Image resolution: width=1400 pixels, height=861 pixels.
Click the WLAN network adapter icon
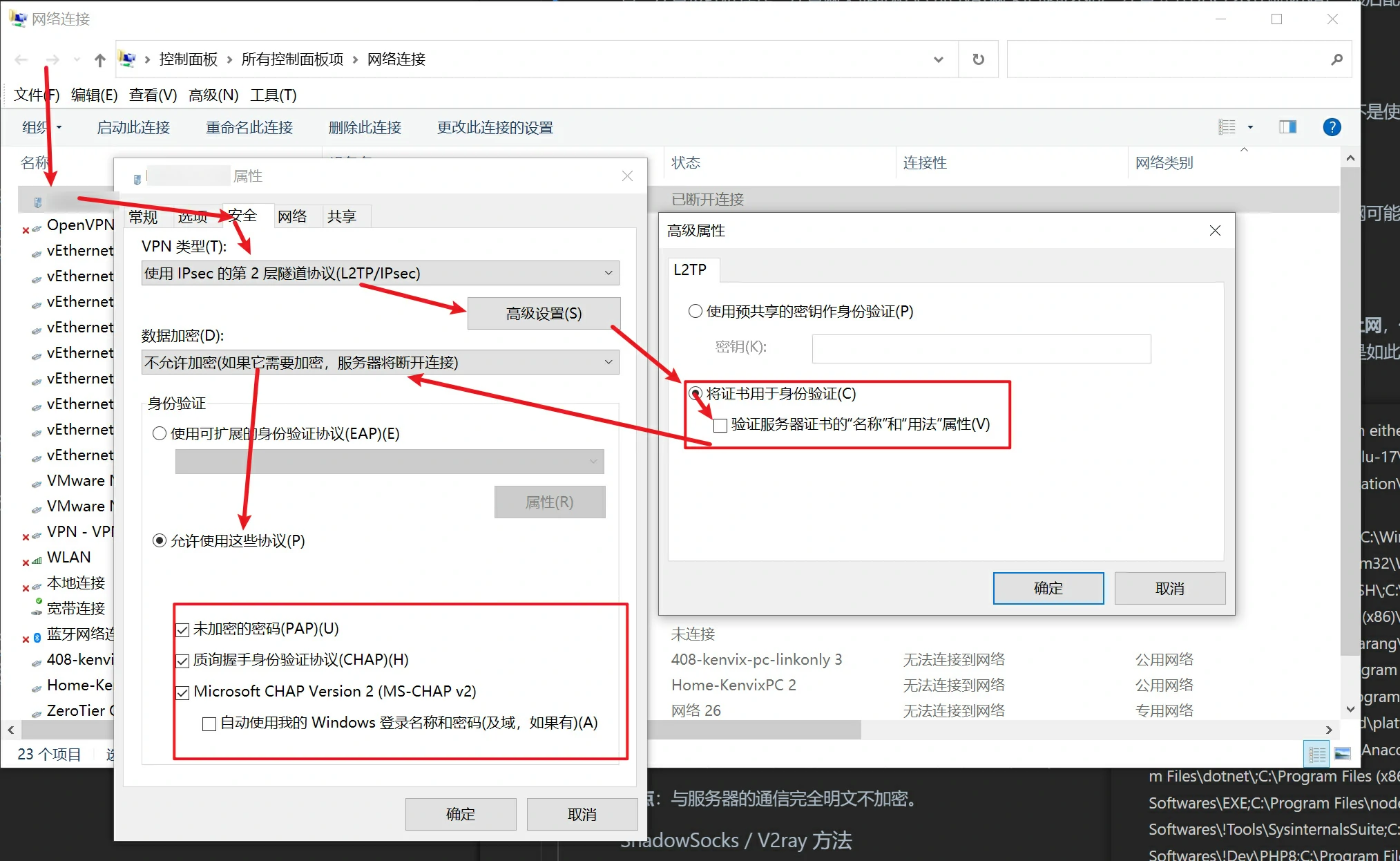point(36,560)
